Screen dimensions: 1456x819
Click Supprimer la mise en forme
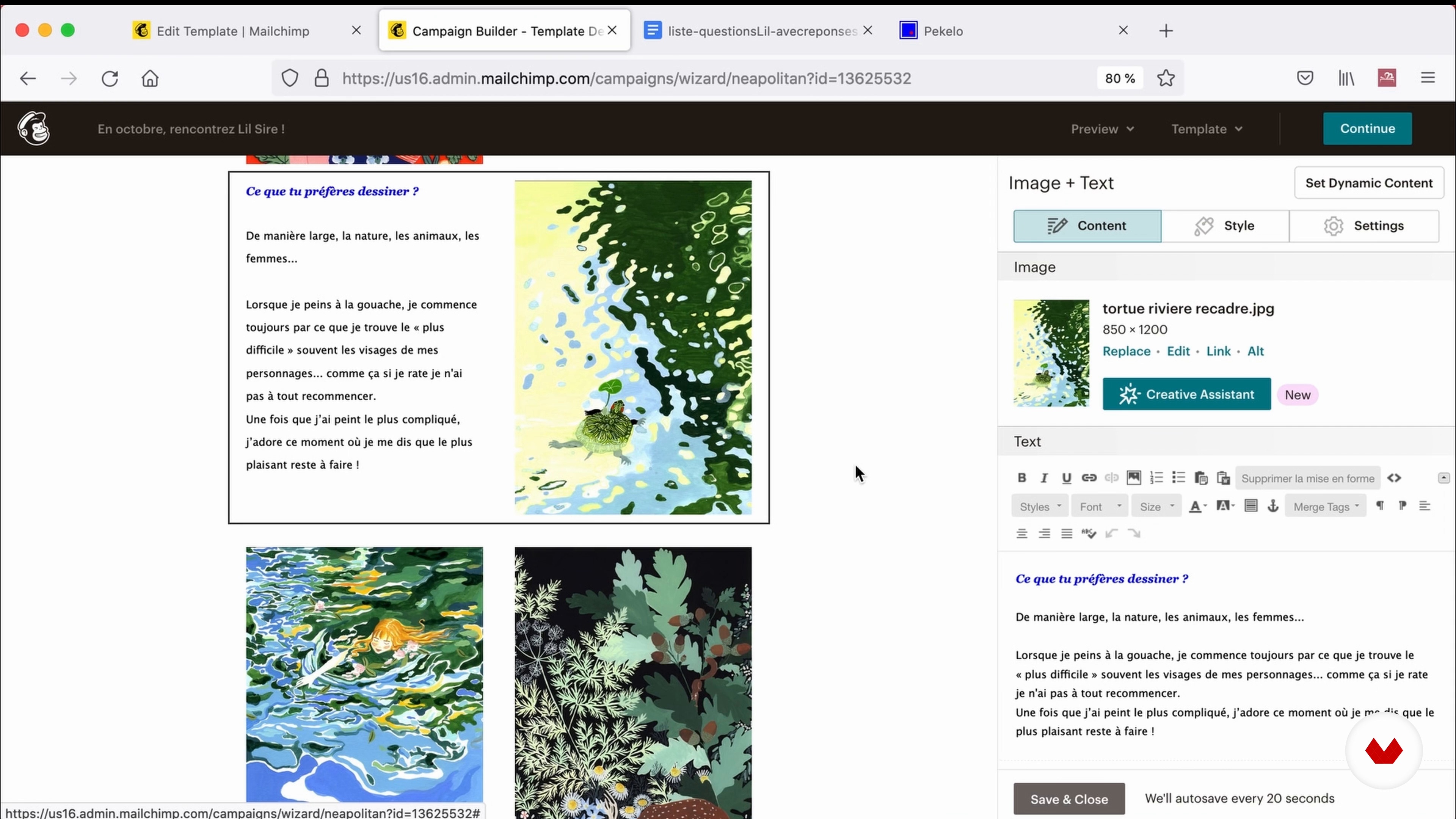[x=1308, y=479]
